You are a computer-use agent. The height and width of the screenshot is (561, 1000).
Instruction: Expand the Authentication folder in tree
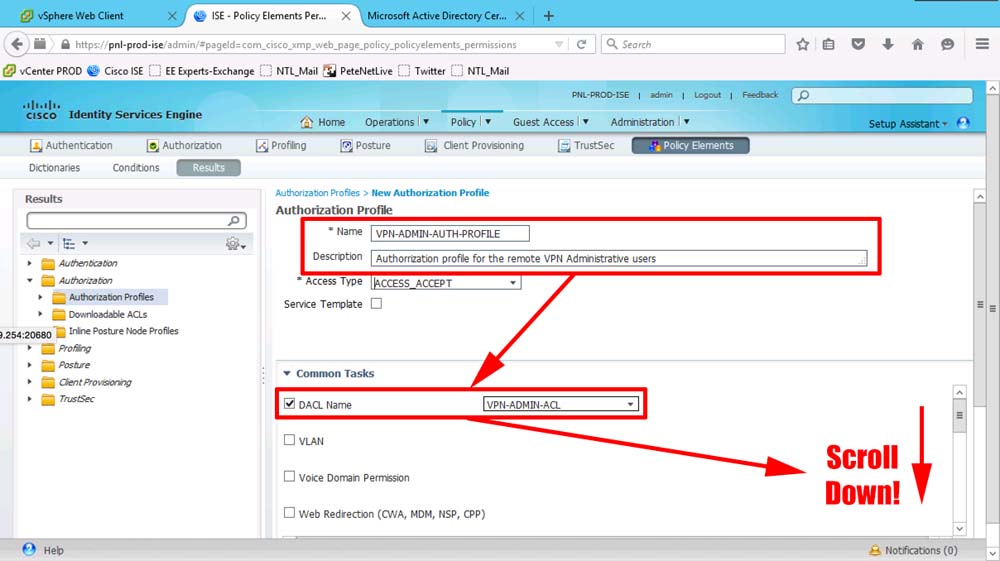click(29, 263)
